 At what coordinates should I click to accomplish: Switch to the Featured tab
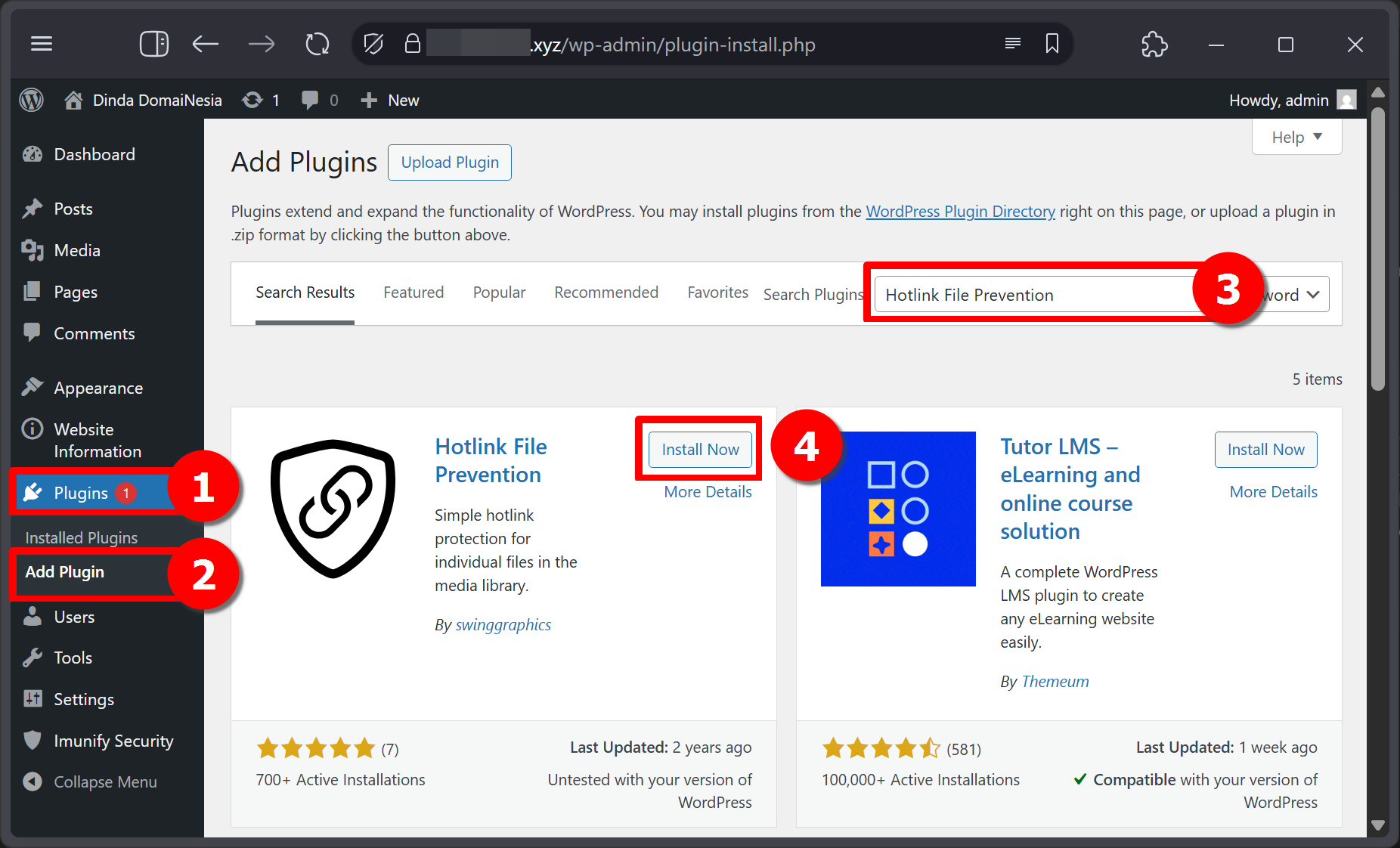click(413, 292)
